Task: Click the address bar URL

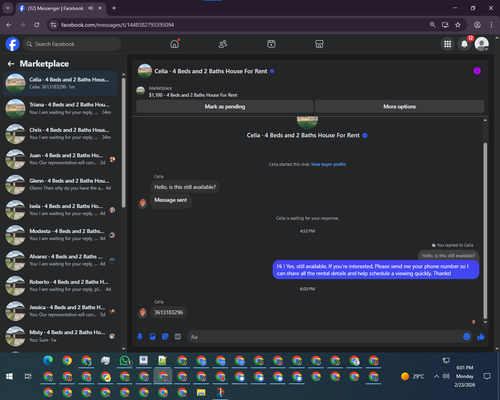Action: point(117,25)
